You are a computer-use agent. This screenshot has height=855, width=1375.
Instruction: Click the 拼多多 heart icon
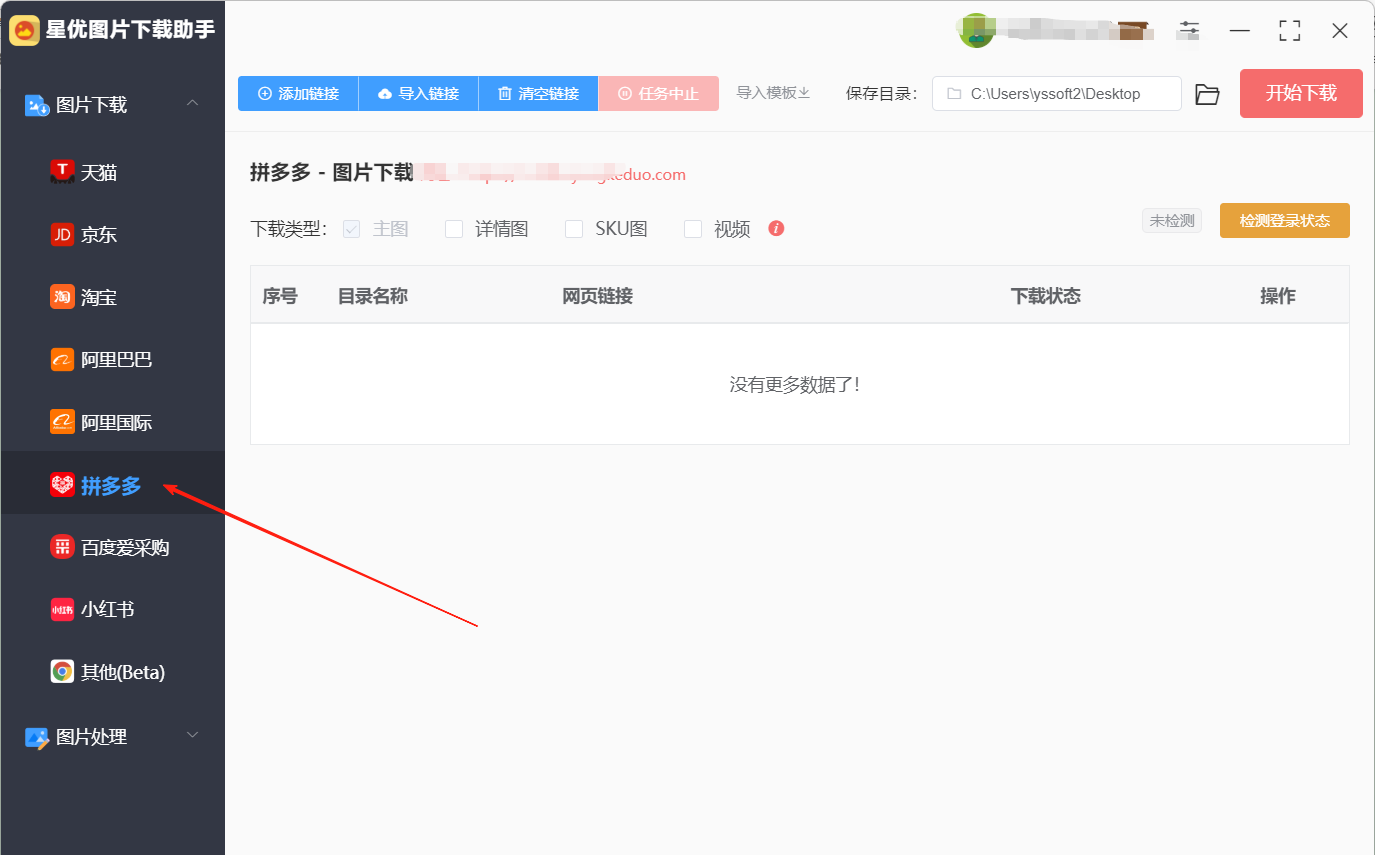[x=62, y=485]
